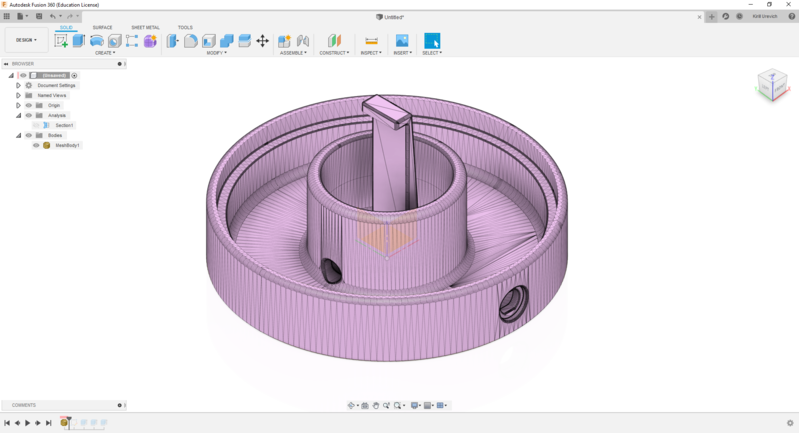Choose the Press Pull modify tool
Viewport: 799px width, 433px height.
pyautogui.click(x=173, y=41)
